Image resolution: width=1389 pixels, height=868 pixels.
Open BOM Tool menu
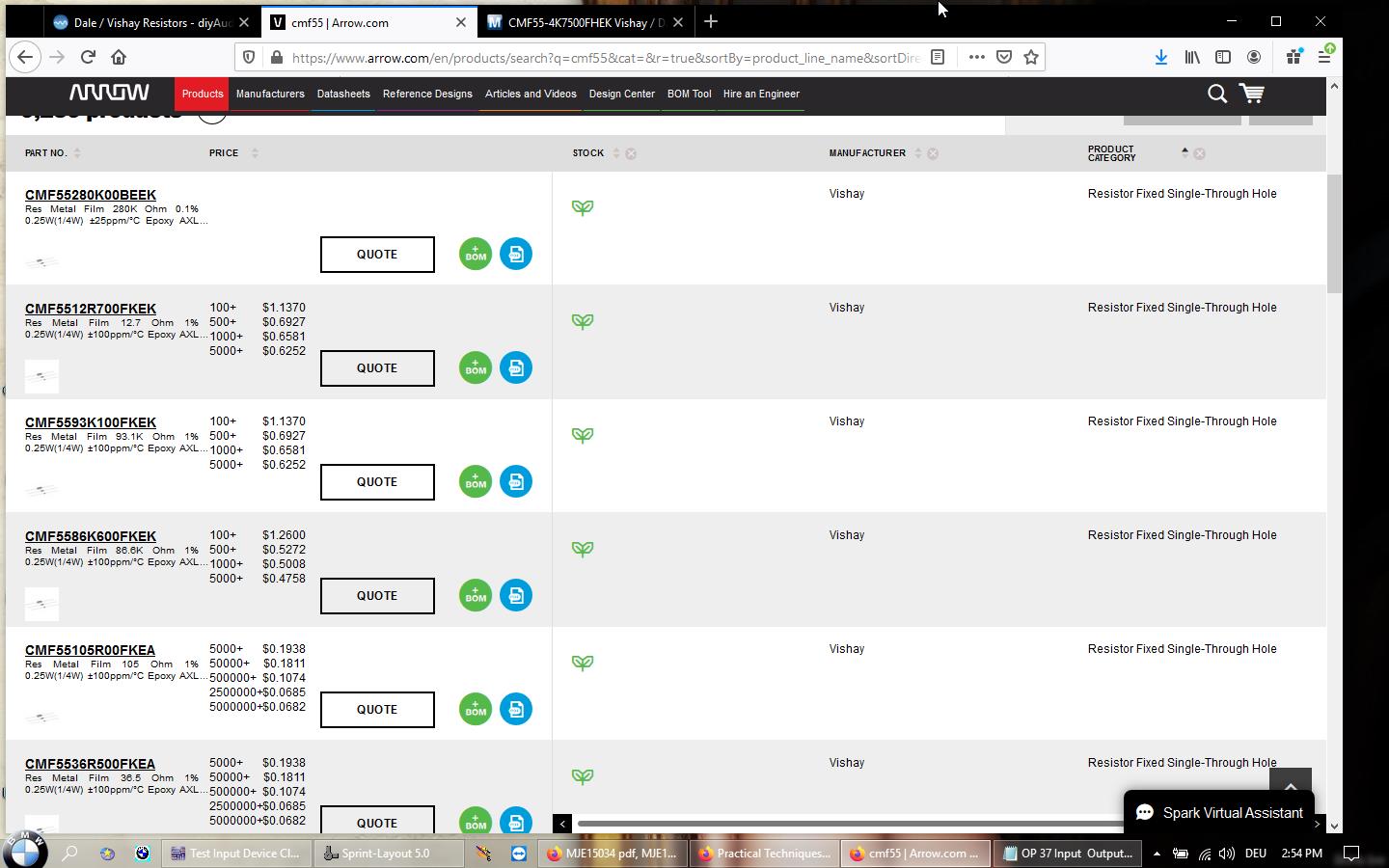point(689,94)
